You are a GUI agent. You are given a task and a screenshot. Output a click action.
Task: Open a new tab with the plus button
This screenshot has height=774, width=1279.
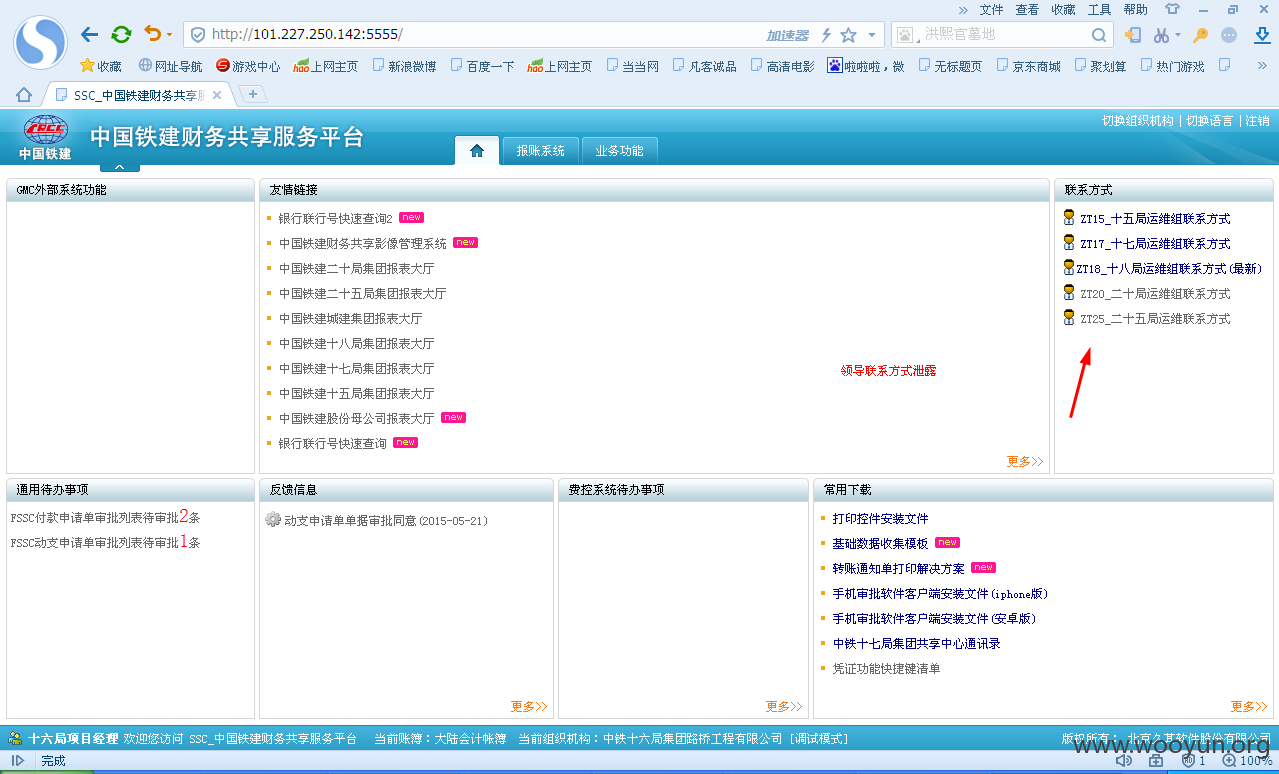[x=253, y=94]
